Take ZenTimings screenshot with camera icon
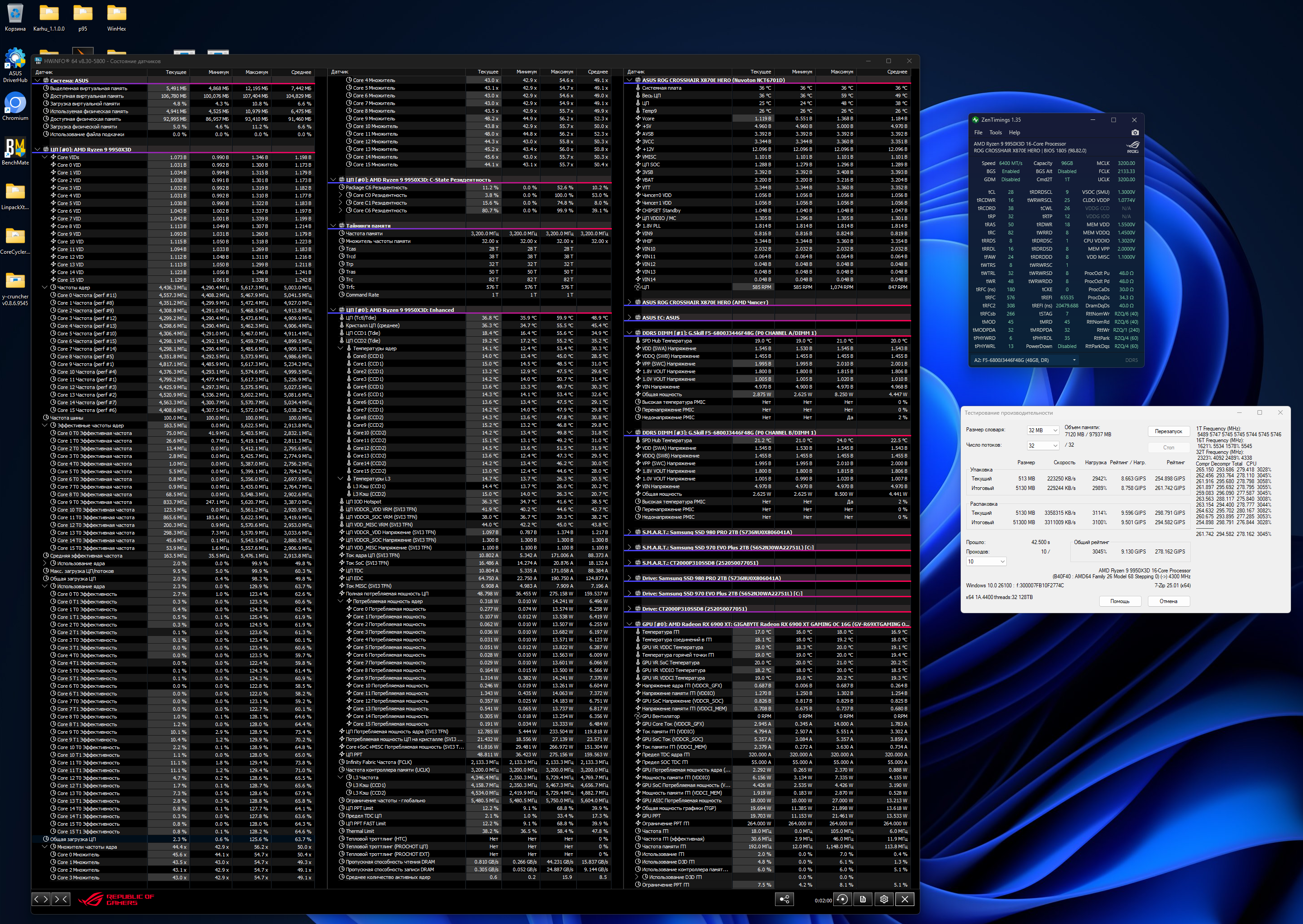Screen dimensions: 1303x924 point(1134,132)
